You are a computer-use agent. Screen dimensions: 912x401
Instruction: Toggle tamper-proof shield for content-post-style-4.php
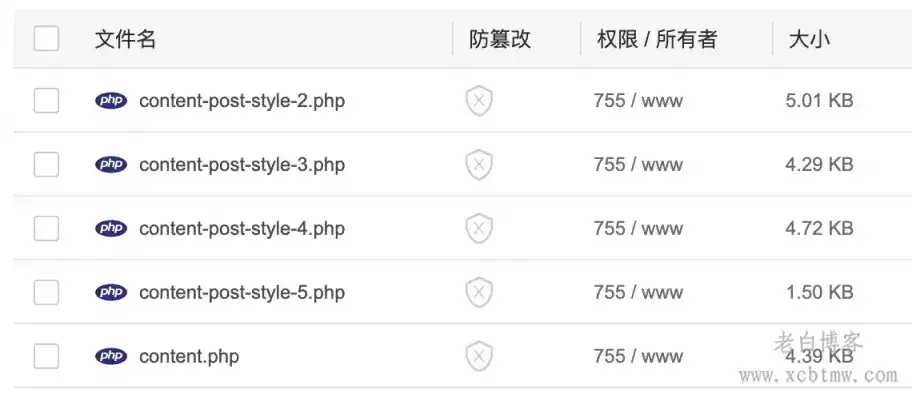click(x=479, y=229)
